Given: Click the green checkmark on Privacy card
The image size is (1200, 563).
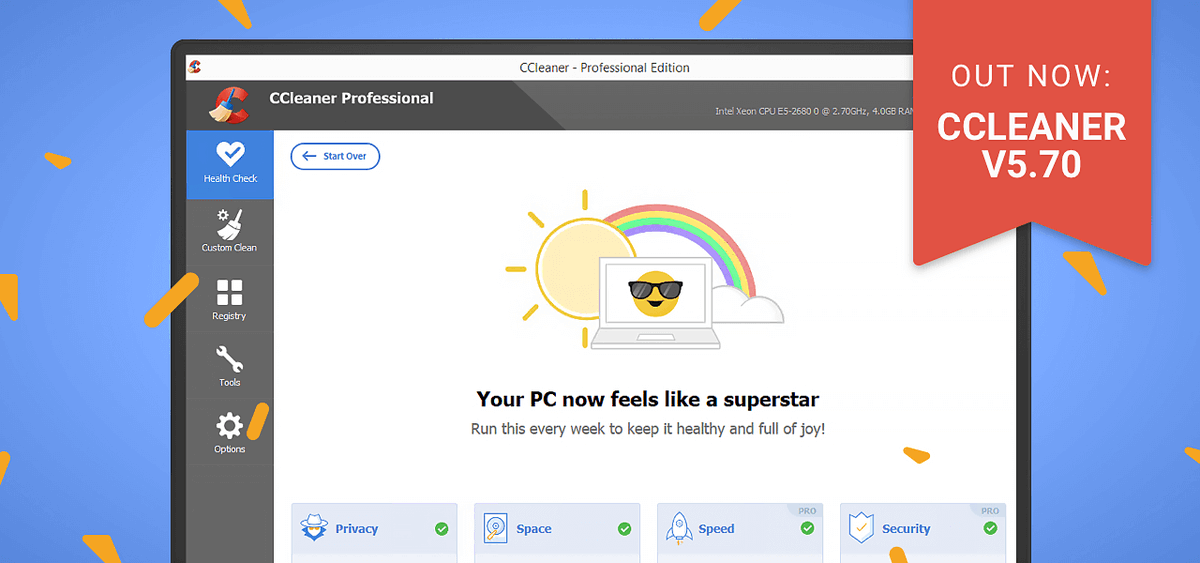Looking at the screenshot, I should click(441, 529).
